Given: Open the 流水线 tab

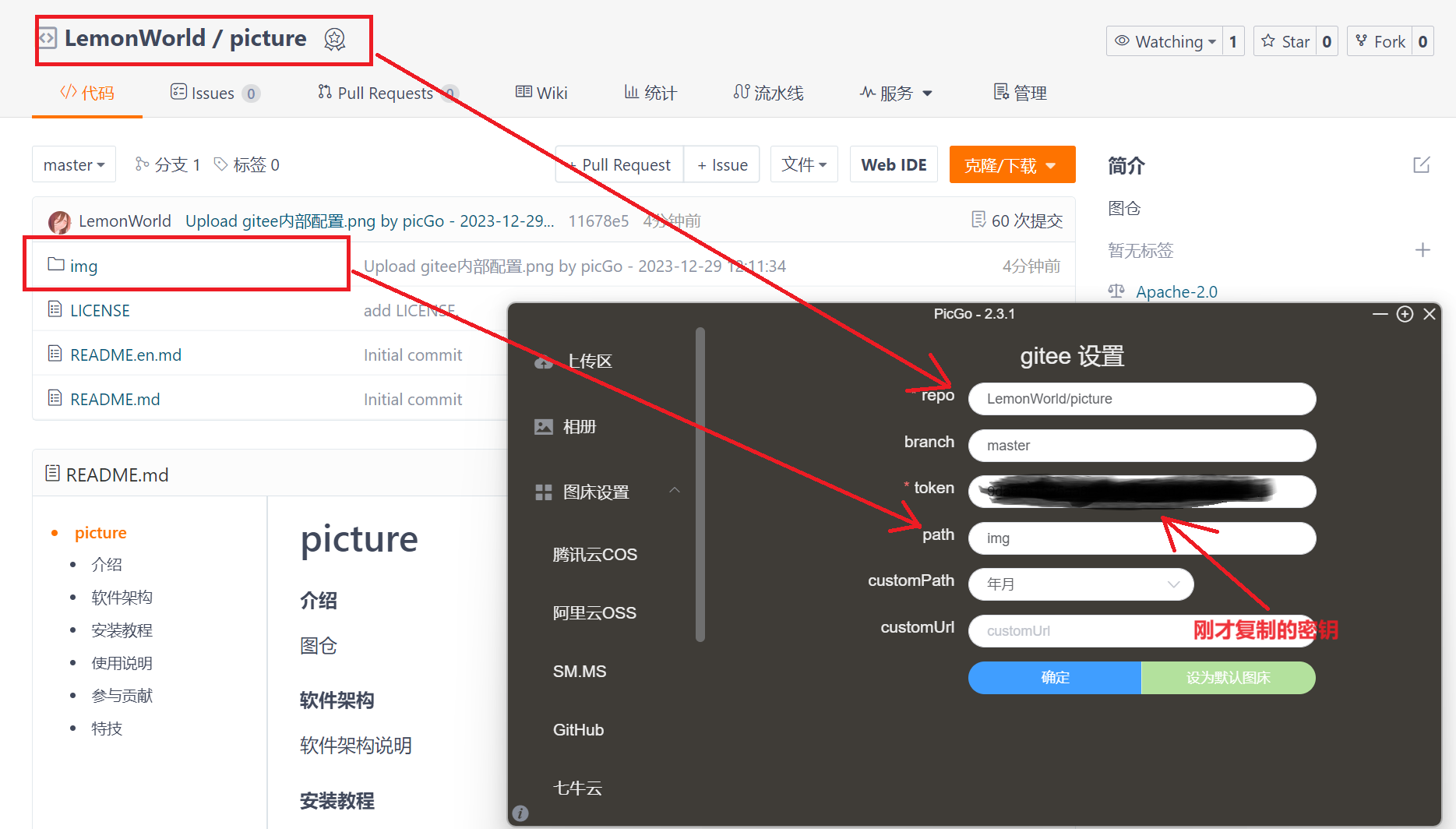Looking at the screenshot, I should click(x=768, y=93).
